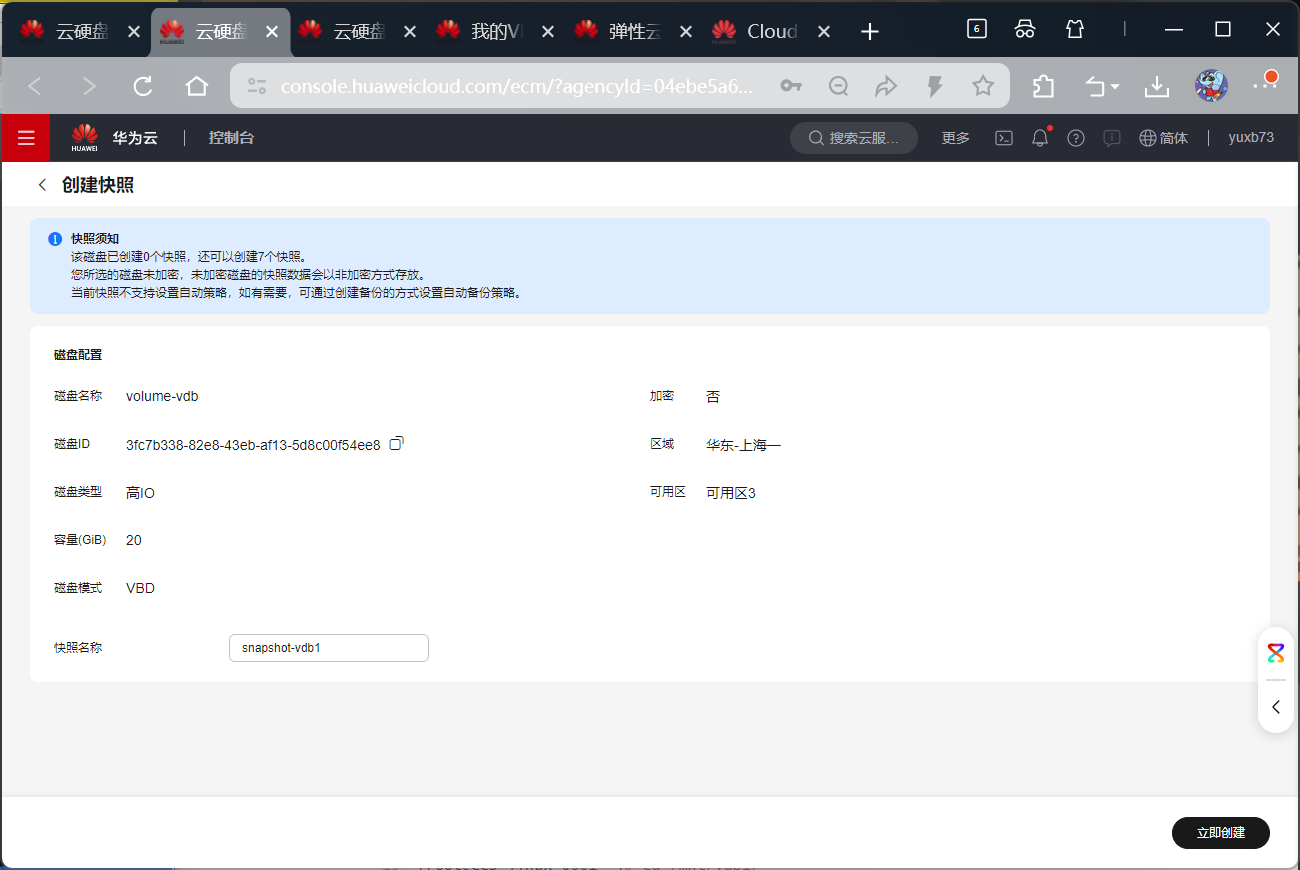This screenshot has width=1300, height=870.
Task: Click the site settings icon in address bar
Action: (257, 86)
